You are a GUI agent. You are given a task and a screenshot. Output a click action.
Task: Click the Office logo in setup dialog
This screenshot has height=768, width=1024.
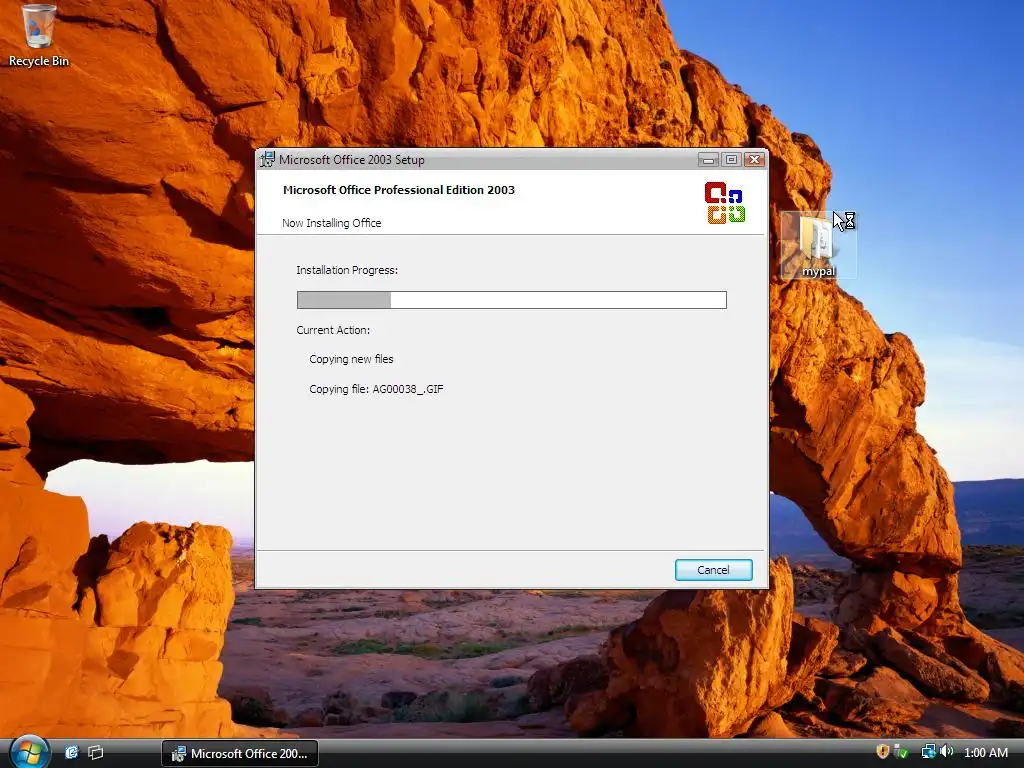(x=724, y=203)
